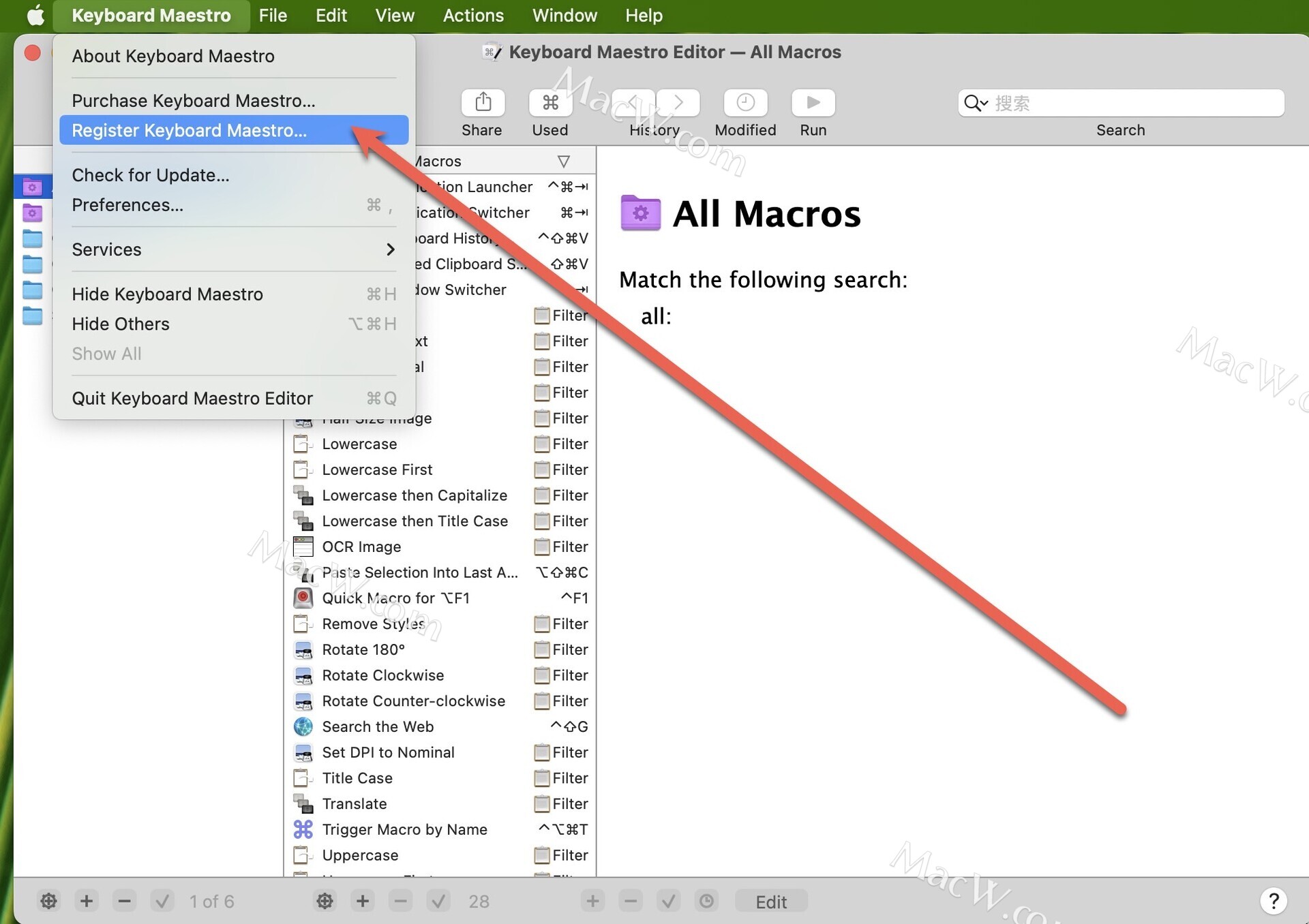Select Paste Selection Into Last A... macro
This screenshot has width=1309, height=924.
tap(440, 573)
